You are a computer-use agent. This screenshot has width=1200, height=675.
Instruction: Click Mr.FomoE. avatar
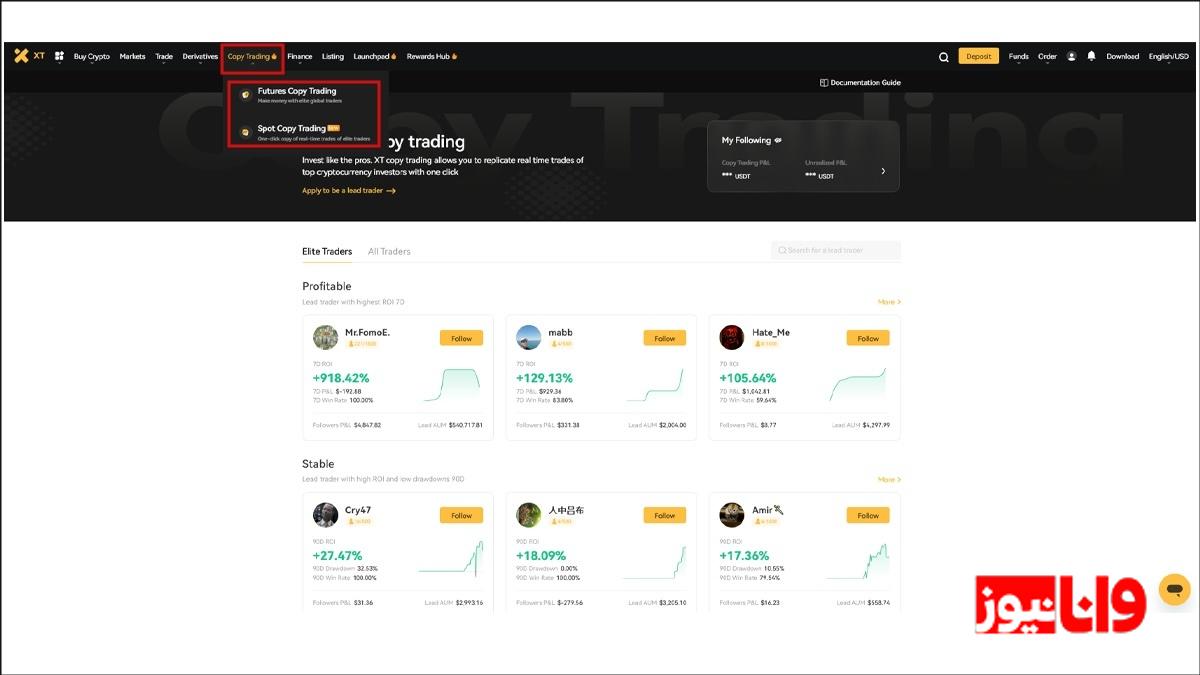(325, 337)
